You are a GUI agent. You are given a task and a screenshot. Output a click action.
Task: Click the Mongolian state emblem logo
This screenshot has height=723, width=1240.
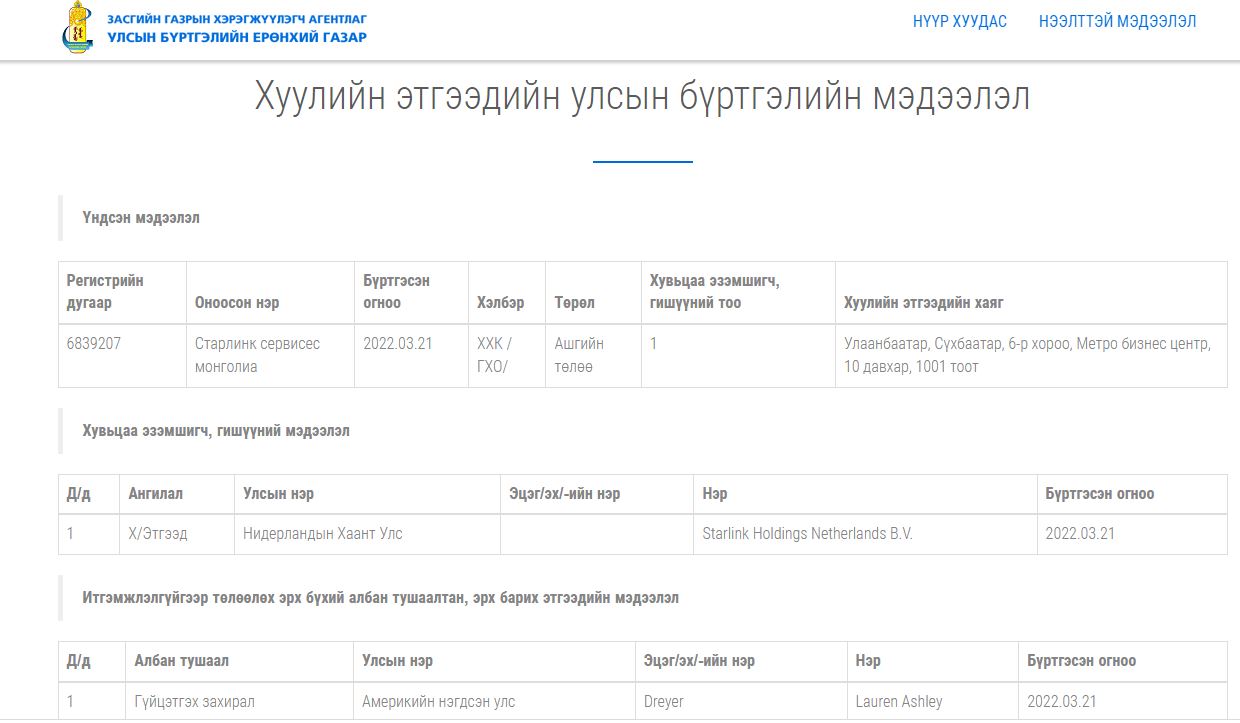tap(77, 28)
